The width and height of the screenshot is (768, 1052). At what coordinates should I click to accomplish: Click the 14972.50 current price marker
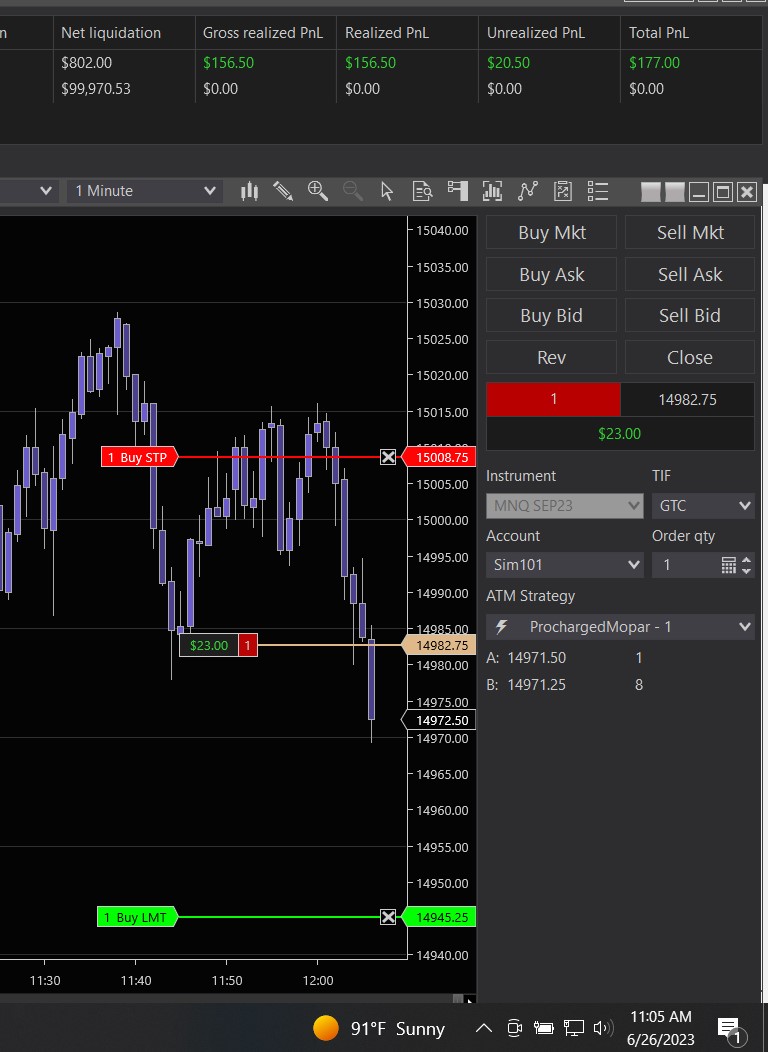[439, 721]
